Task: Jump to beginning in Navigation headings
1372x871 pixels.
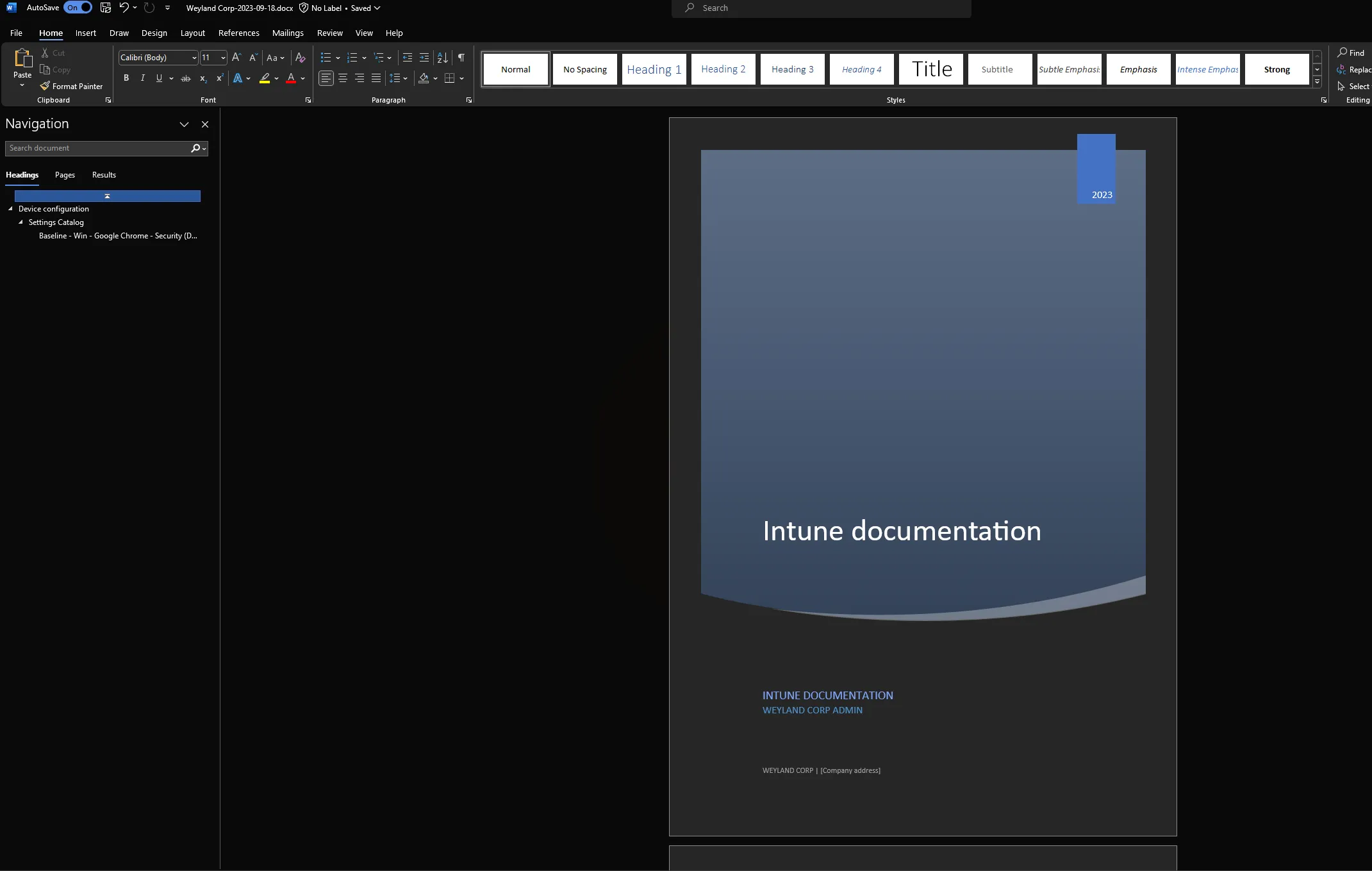Action: point(108,196)
